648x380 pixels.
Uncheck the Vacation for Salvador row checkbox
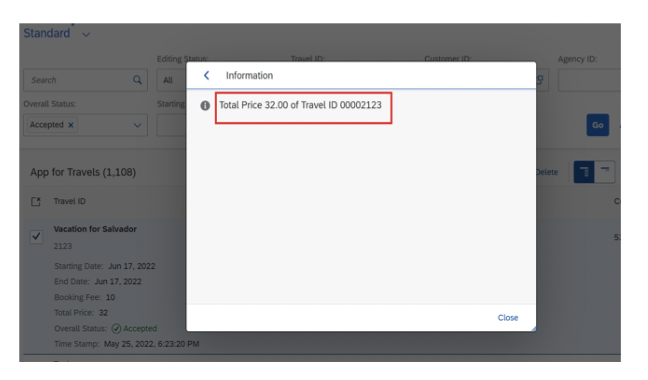click(x=36, y=236)
